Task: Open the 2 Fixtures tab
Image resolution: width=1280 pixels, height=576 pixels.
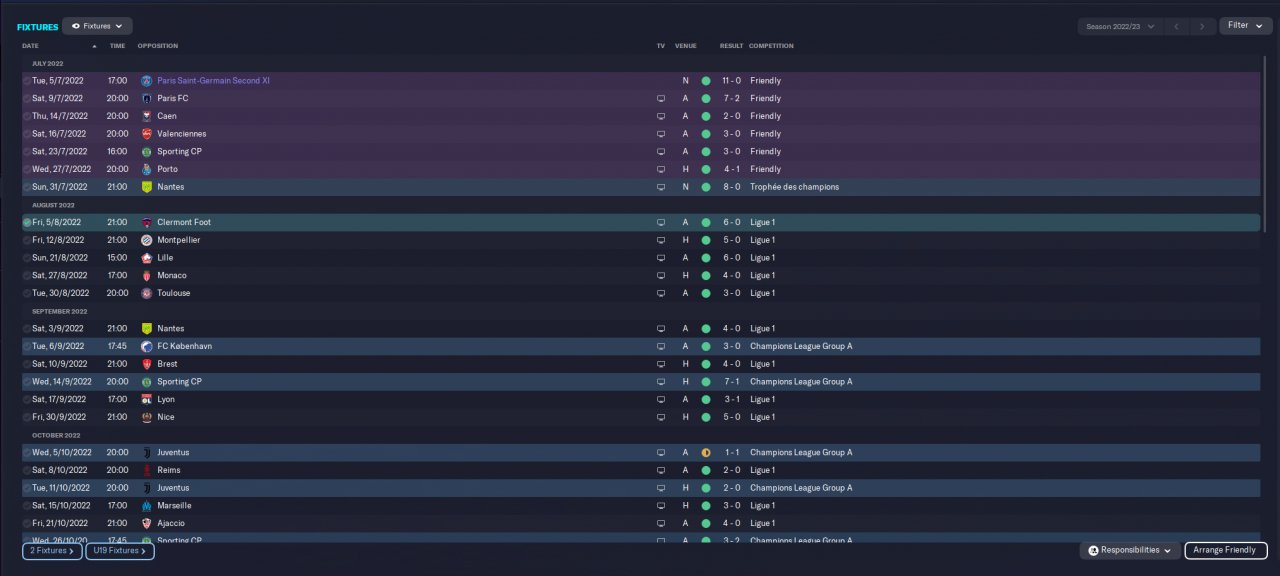Action: tap(52, 551)
